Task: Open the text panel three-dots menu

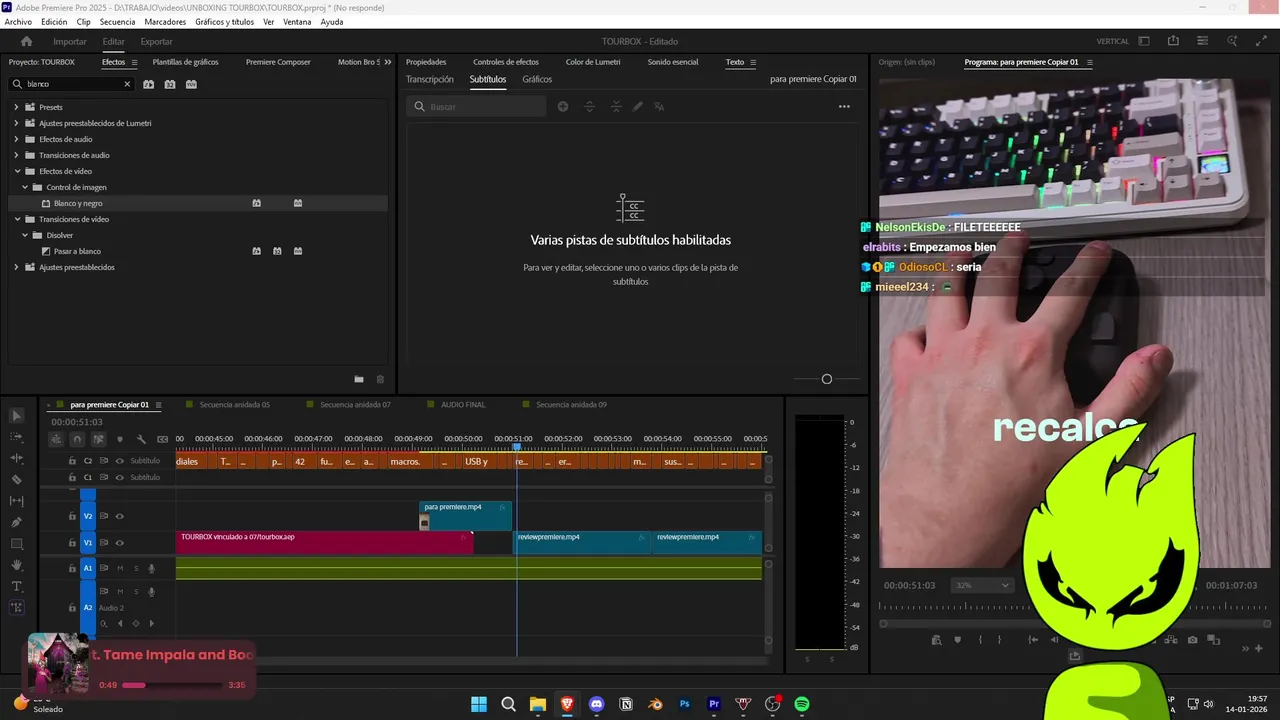Action: [844, 107]
